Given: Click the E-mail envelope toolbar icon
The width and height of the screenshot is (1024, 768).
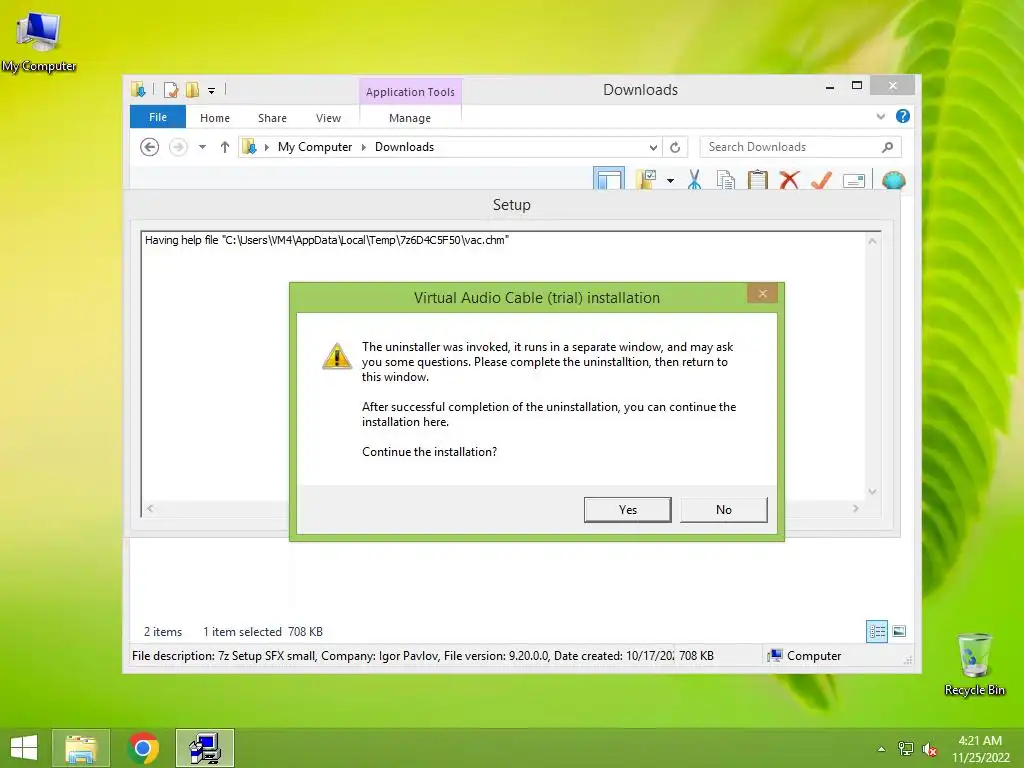Looking at the screenshot, I should pyautogui.click(x=854, y=180).
